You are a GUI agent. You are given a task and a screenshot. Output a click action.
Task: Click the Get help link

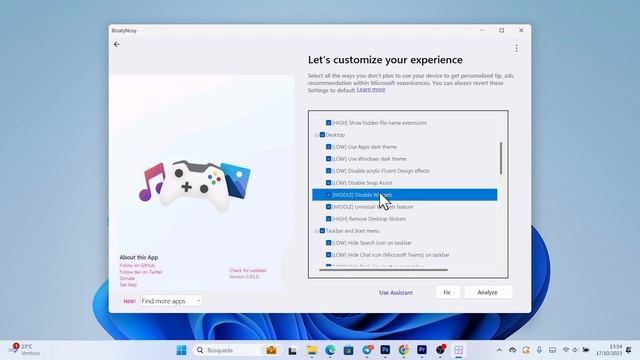(128, 285)
